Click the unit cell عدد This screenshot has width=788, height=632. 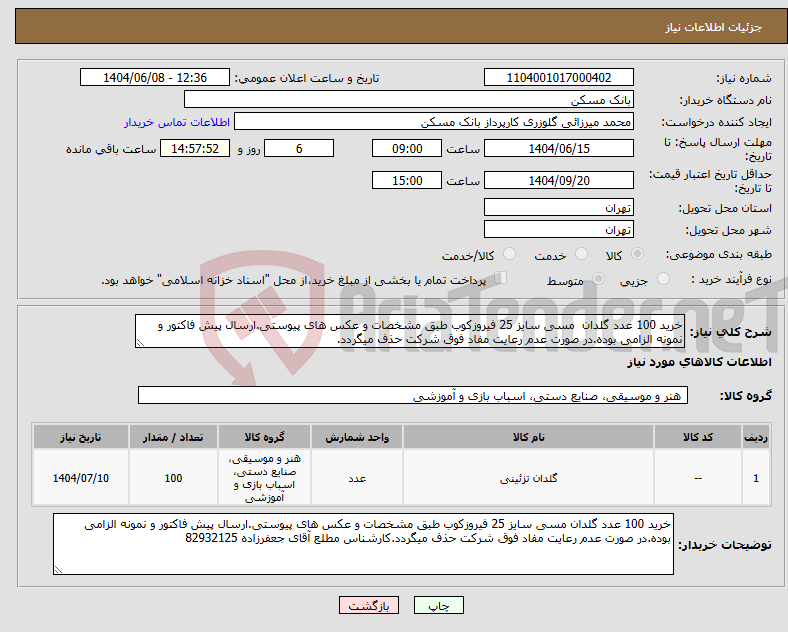click(357, 478)
